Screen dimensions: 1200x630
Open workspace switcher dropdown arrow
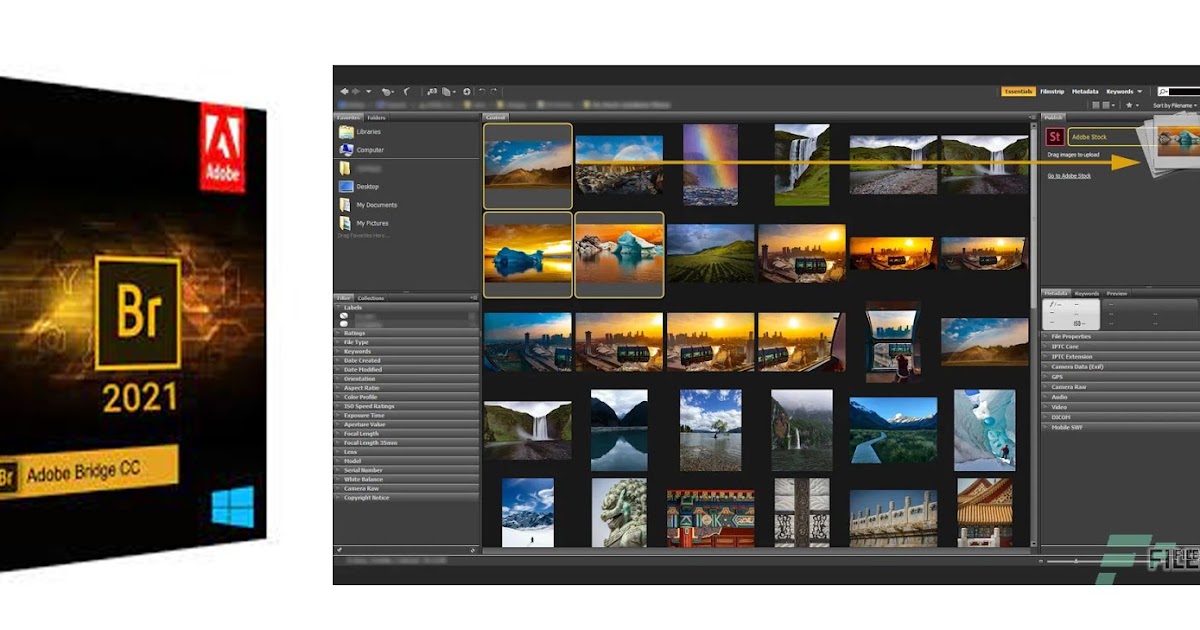1139,92
